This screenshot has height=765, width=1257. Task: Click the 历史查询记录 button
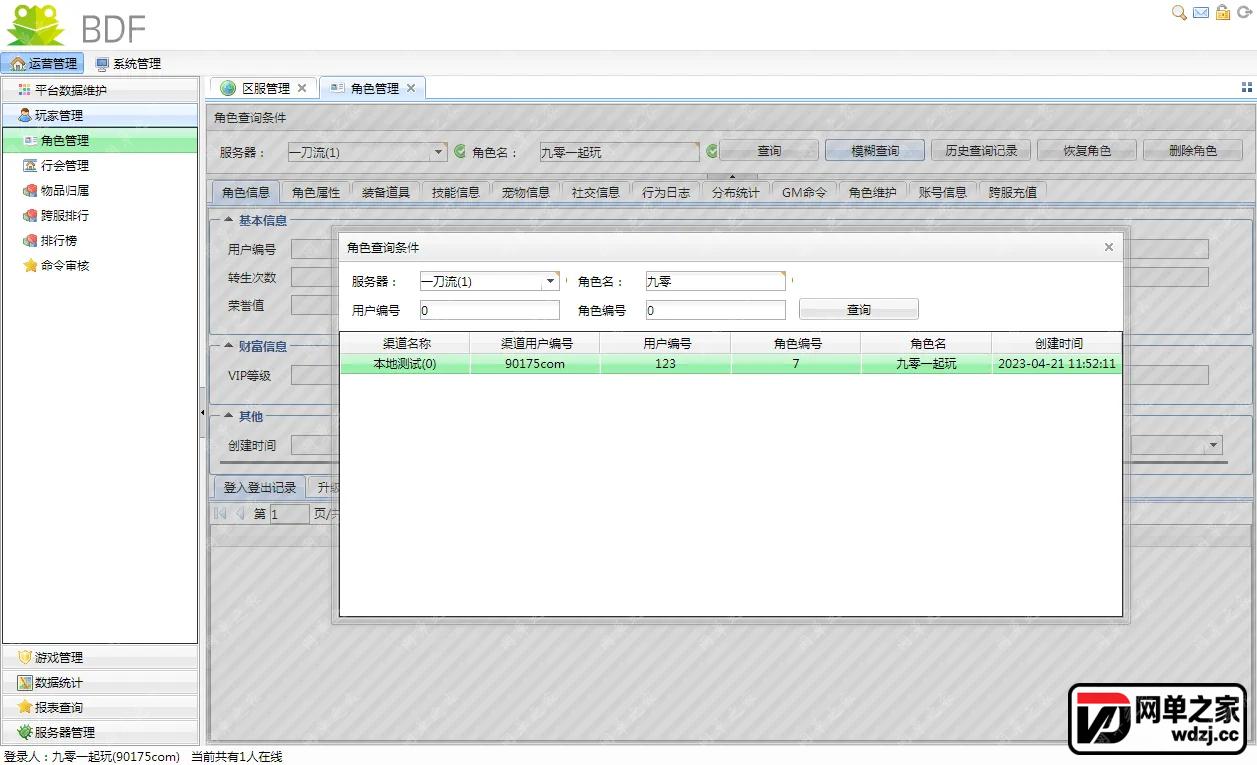coord(981,151)
